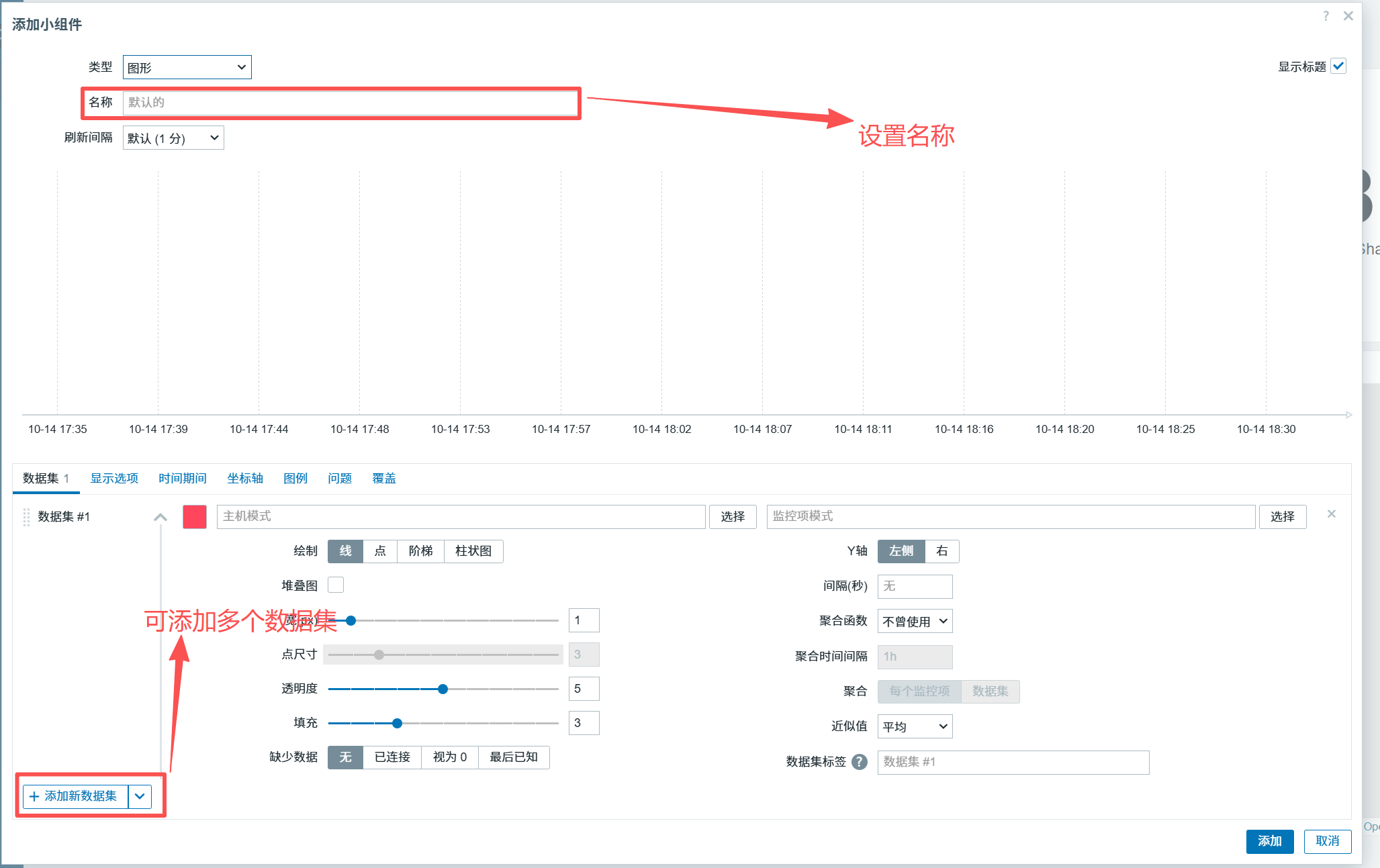Image resolution: width=1380 pixels, height=868 pixels.
Task: Set Y-axis to right side
Action: coord(941,551)
